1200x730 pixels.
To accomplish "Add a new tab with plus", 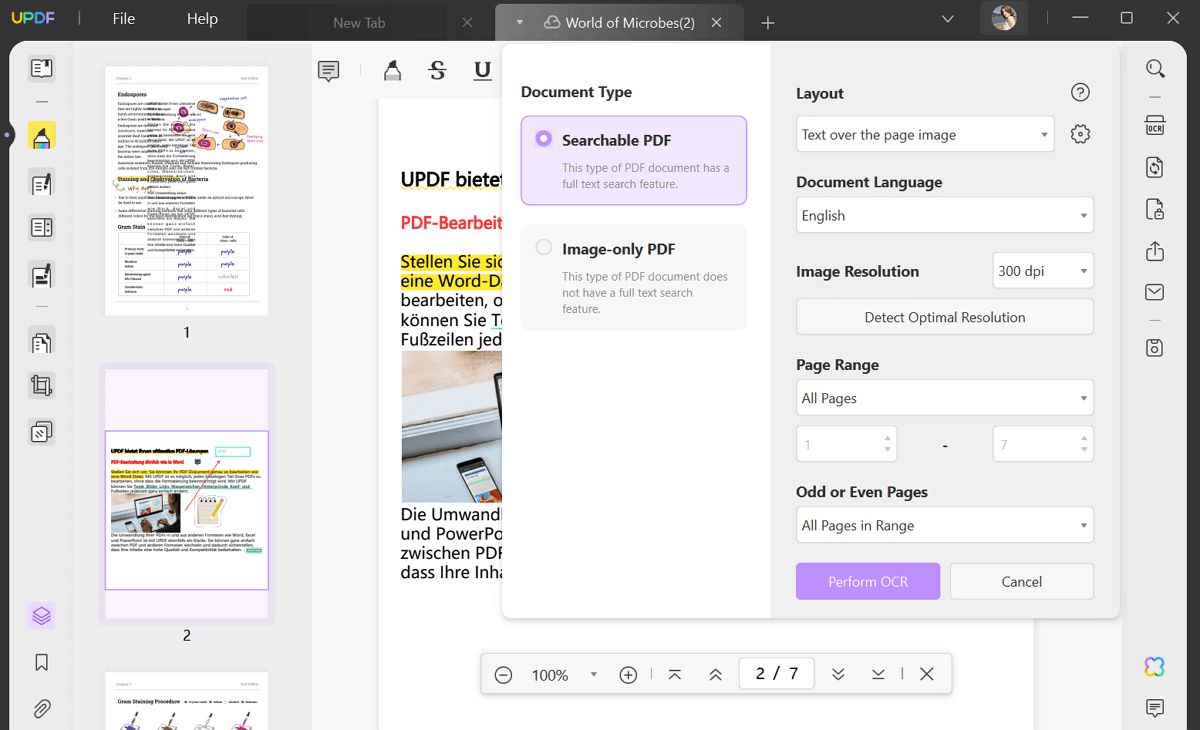I will tap(768, 23).
